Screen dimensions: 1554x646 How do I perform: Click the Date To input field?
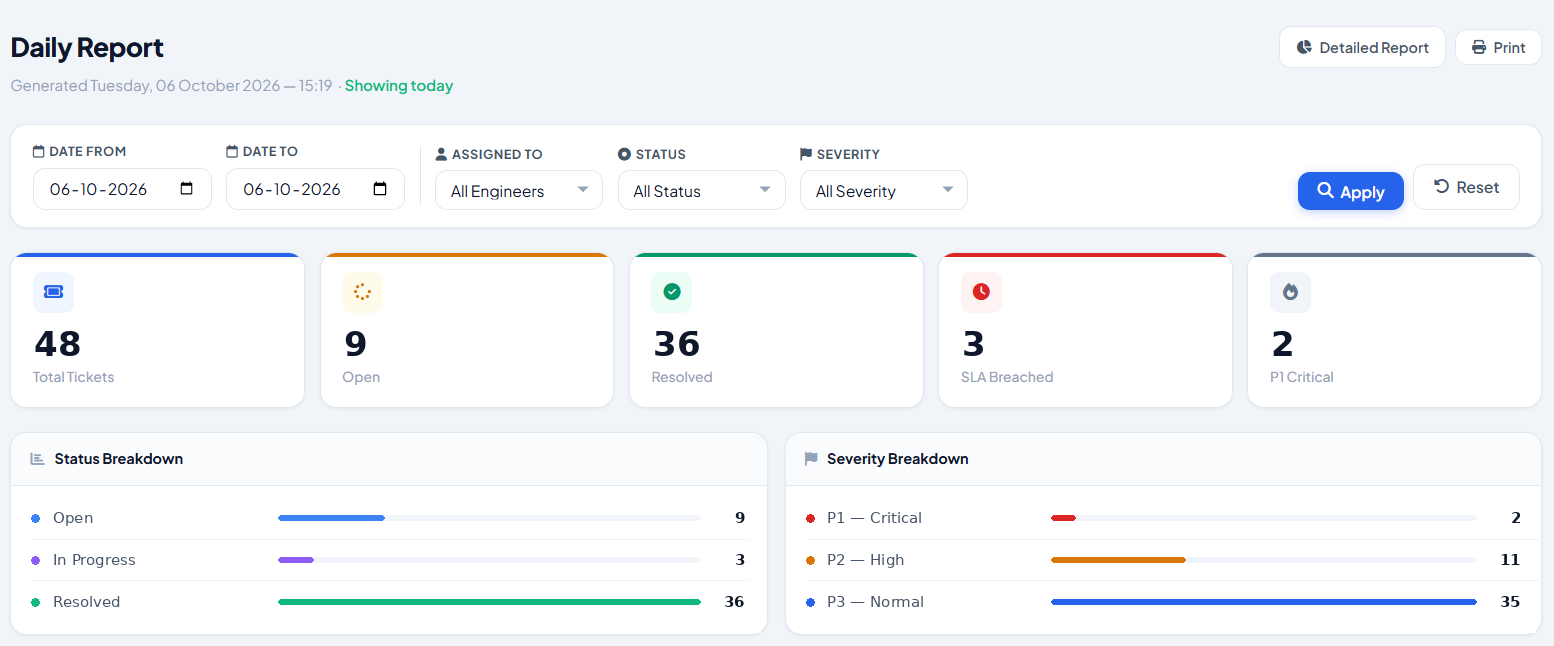[315, 189]
